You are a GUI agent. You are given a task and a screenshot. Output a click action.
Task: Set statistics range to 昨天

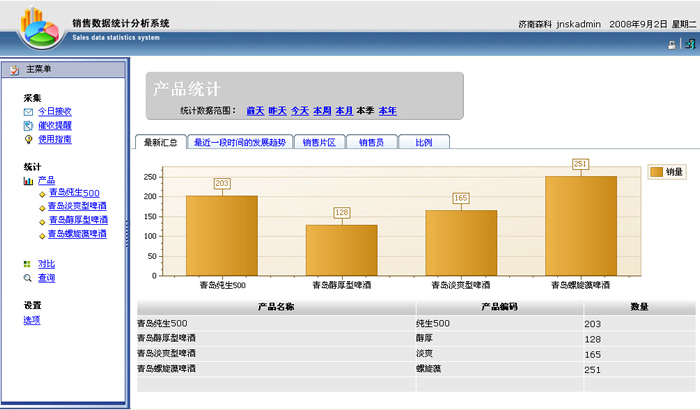(277, 111)
